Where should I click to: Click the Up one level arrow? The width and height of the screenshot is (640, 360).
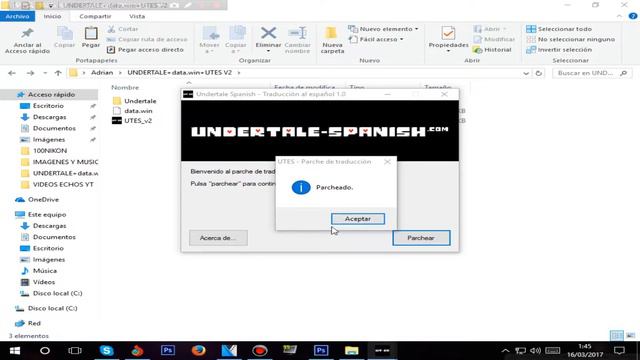pyautogui.click(x=58, y=73)
